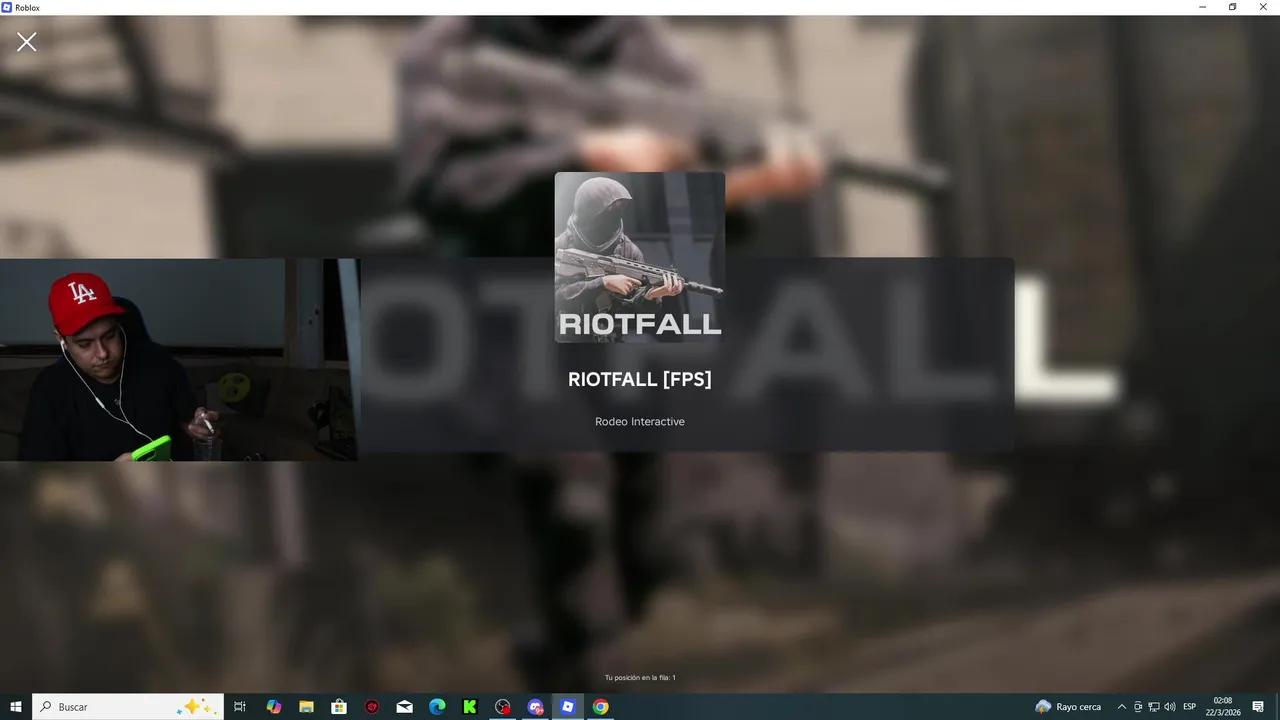Screen dimensions: 1280x720
Task: Open the red circular app in taskbar
Action: coord(372,707)
